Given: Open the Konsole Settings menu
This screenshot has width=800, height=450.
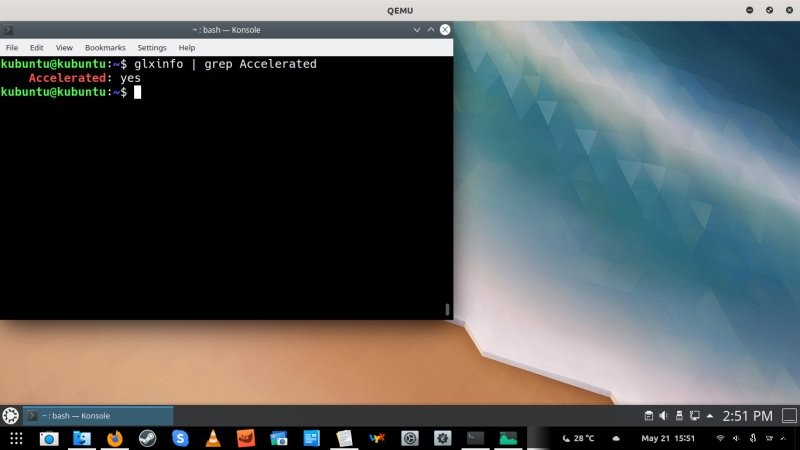Looking at the screenshot, I should point(152,47).
